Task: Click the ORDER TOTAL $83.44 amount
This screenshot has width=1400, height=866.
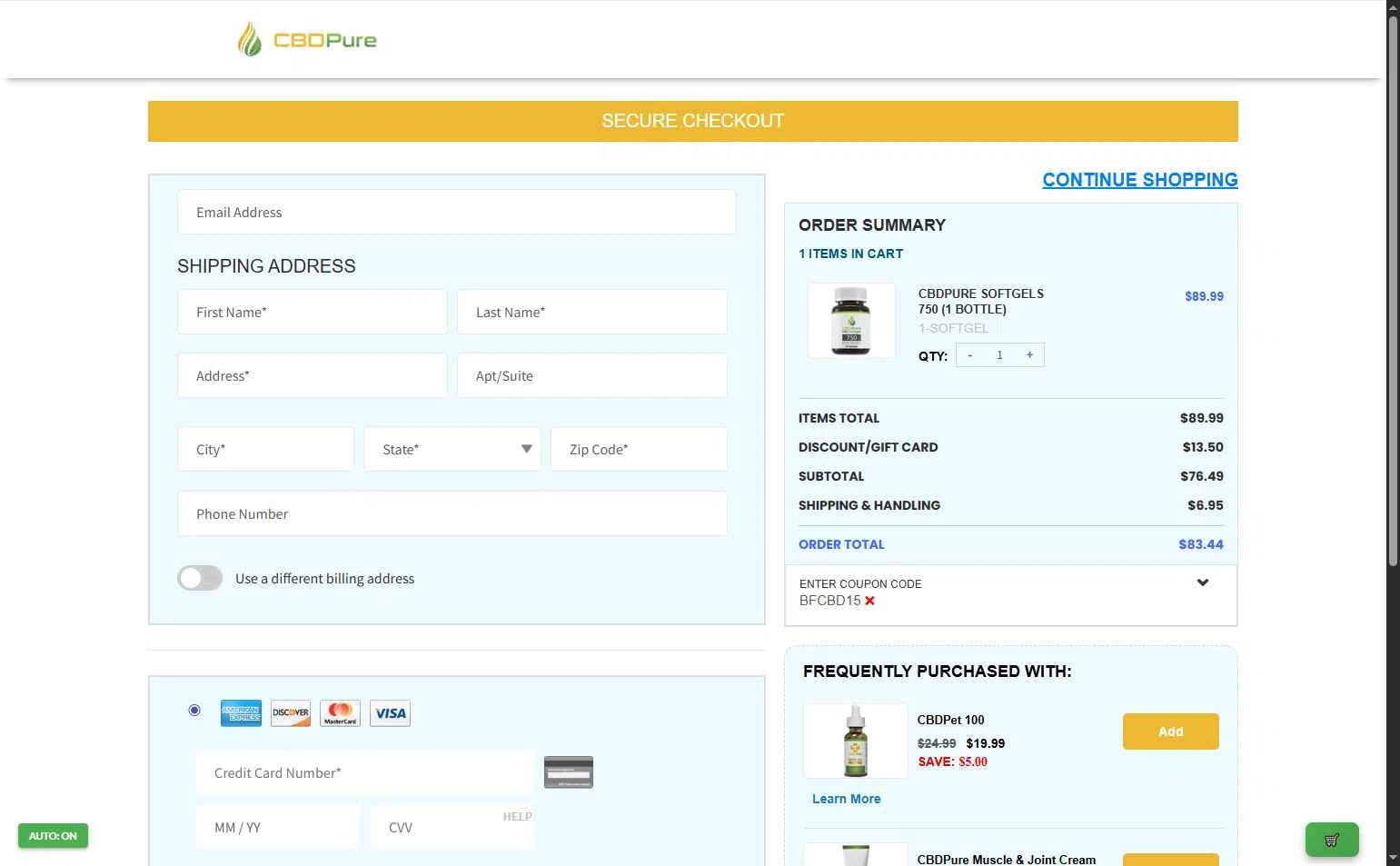Action: (1201, 544)
